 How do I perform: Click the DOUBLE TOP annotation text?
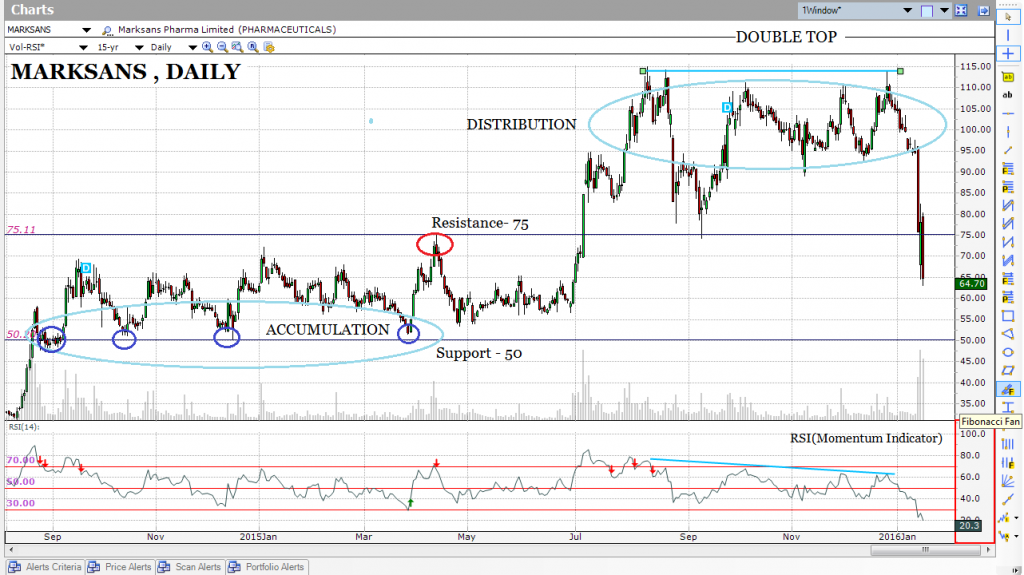pyautogui.click(x=786, y=37)
